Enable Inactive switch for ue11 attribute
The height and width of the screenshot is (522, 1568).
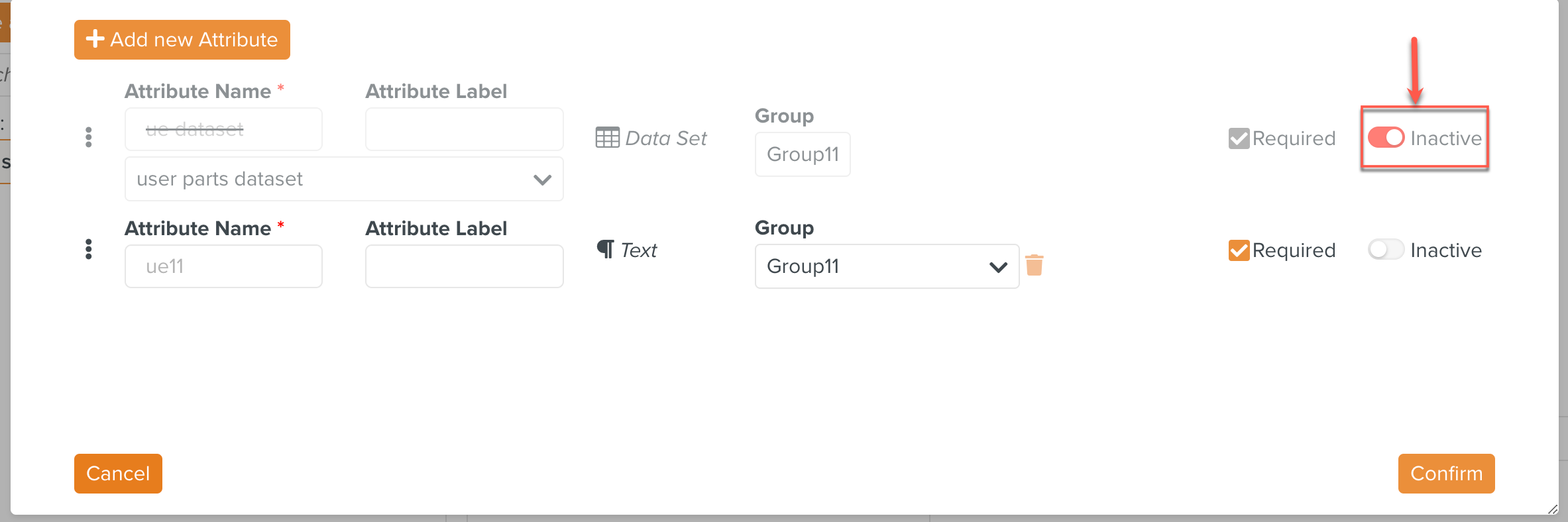click(1386, 250)
